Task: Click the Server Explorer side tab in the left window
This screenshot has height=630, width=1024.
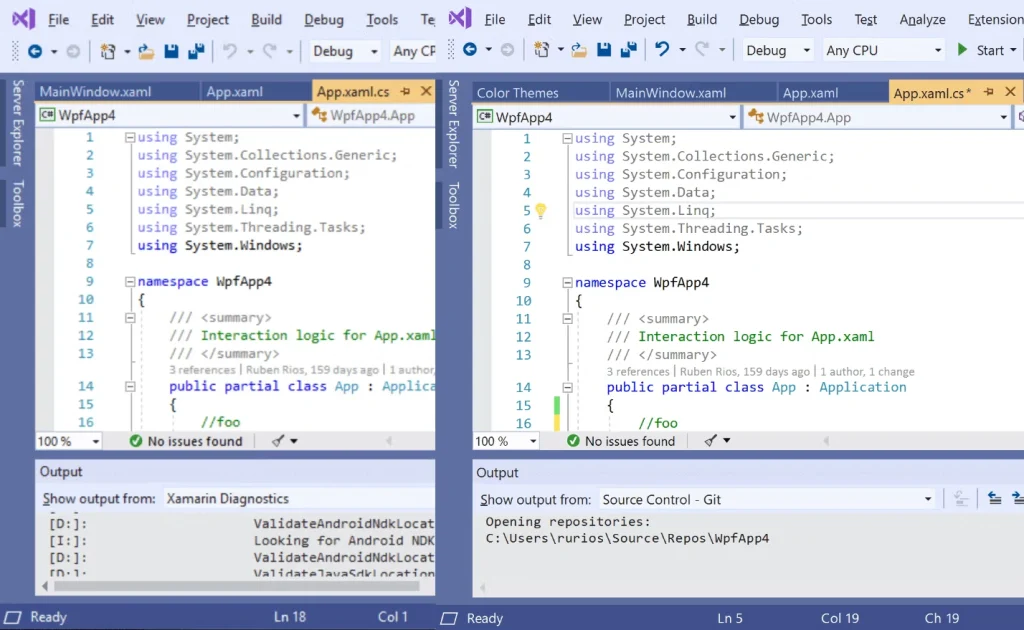Action: tap(17, 123)
